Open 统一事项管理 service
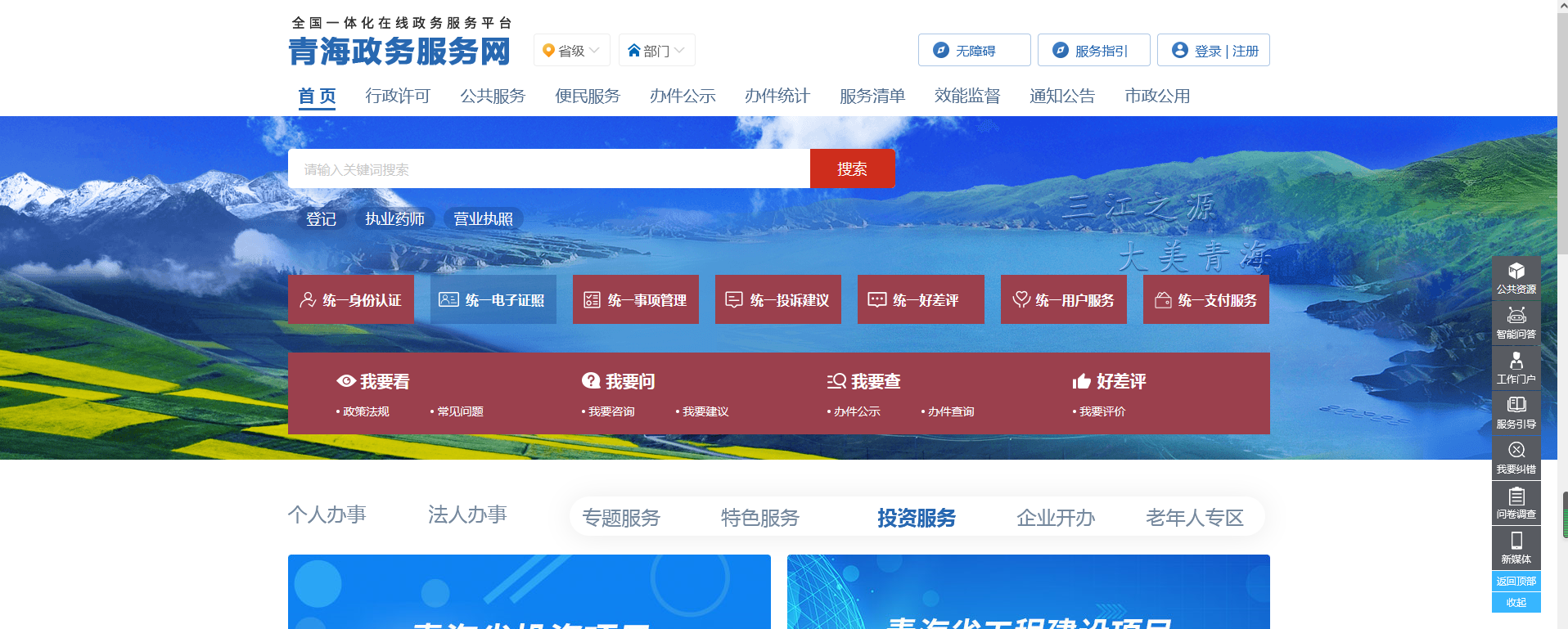1568x629 pixels. click(635, 299)
